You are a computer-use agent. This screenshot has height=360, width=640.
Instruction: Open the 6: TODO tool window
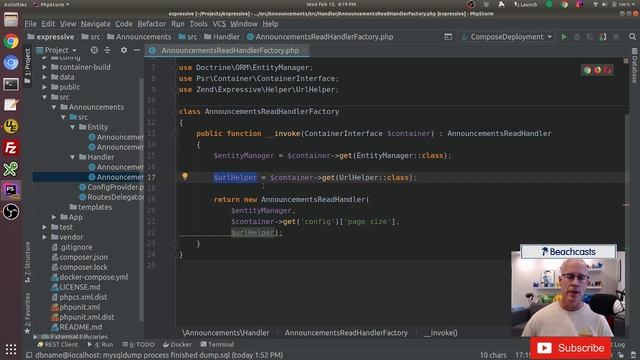tap(138, 344)
